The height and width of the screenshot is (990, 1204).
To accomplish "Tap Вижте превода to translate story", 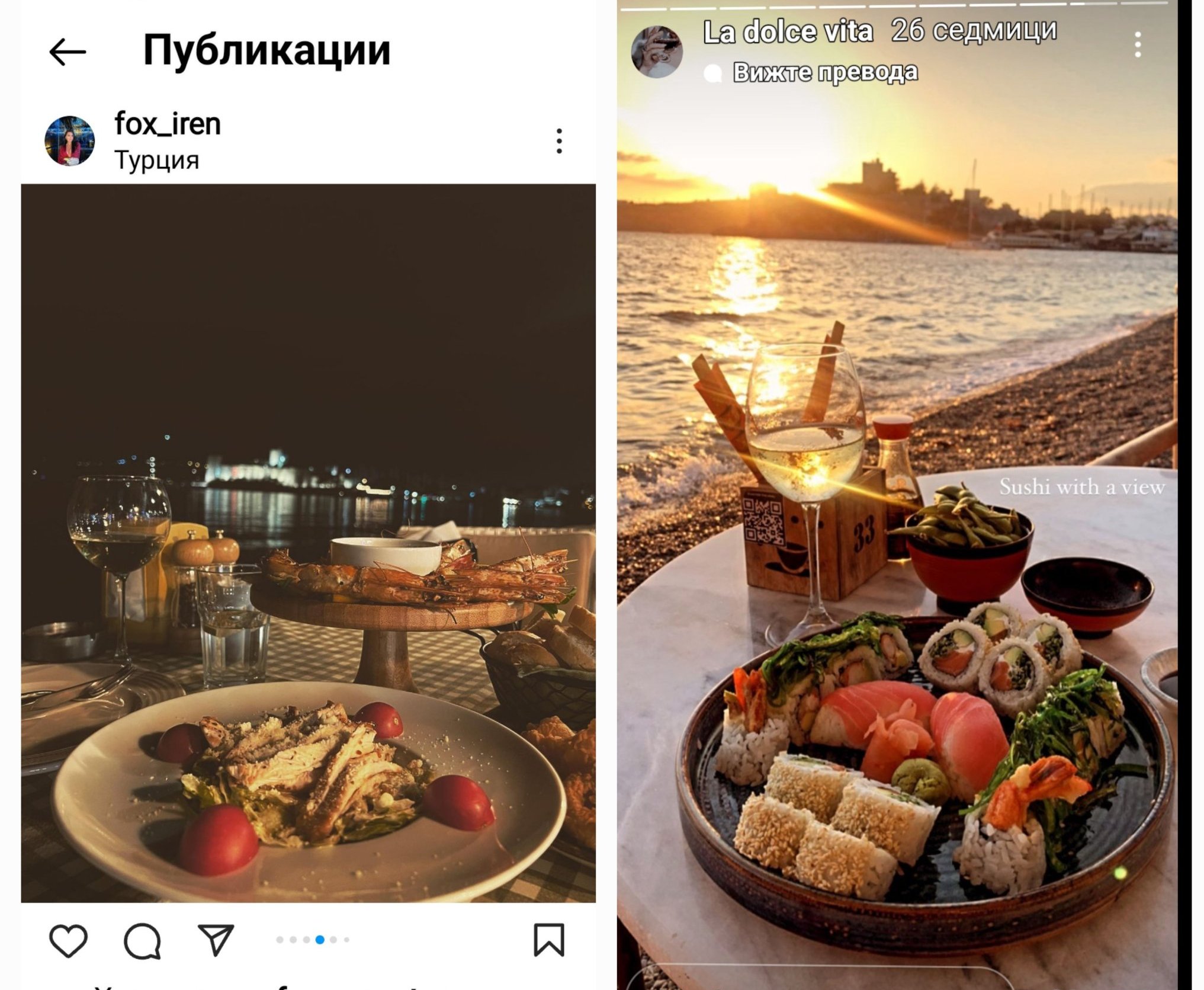I will (x=826, y=72).
